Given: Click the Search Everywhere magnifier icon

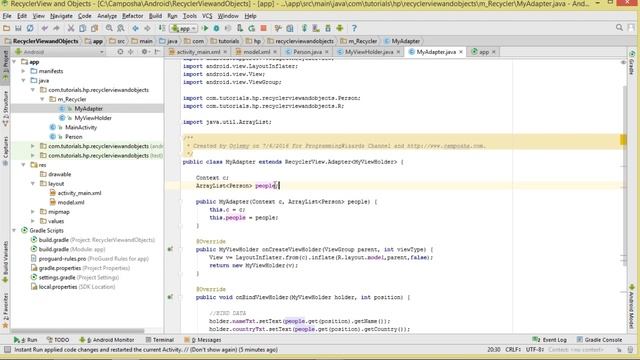Looking at the screenshot, I should click(619, 28).
